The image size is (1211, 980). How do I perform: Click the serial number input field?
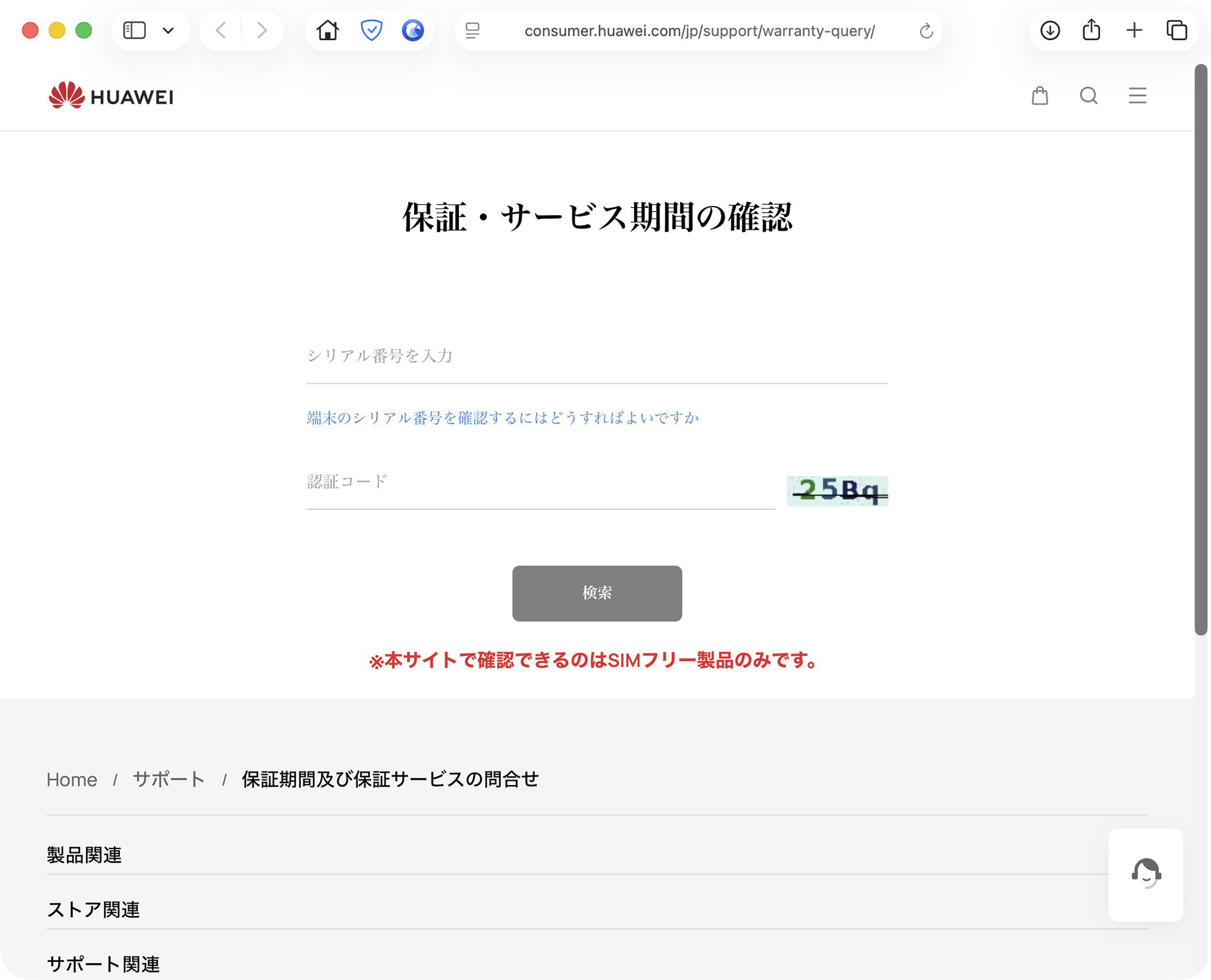(596, 356)
